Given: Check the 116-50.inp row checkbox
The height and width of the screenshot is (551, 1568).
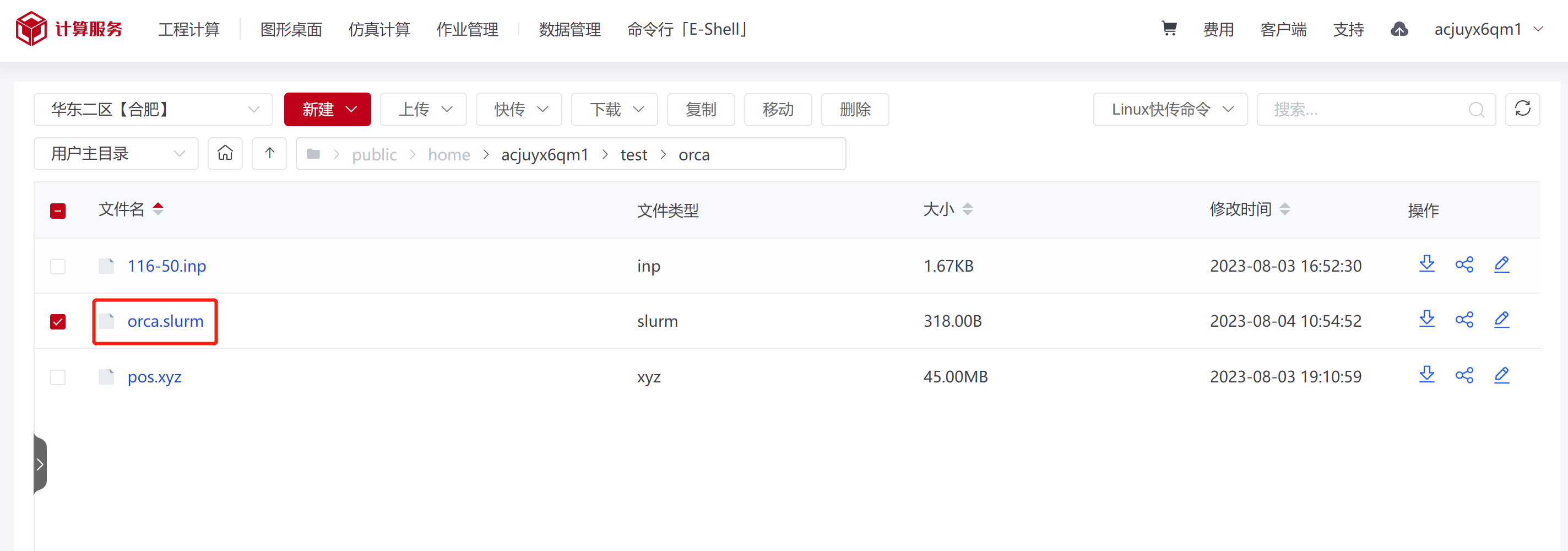Looking at the screenshot, I should (58, 266).
